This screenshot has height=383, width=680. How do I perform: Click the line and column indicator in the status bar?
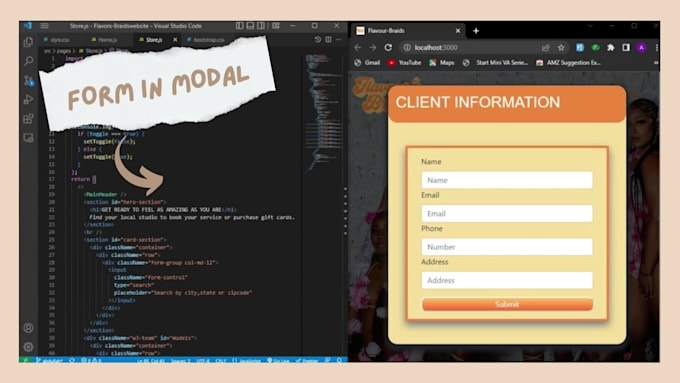tap(151, 360)
